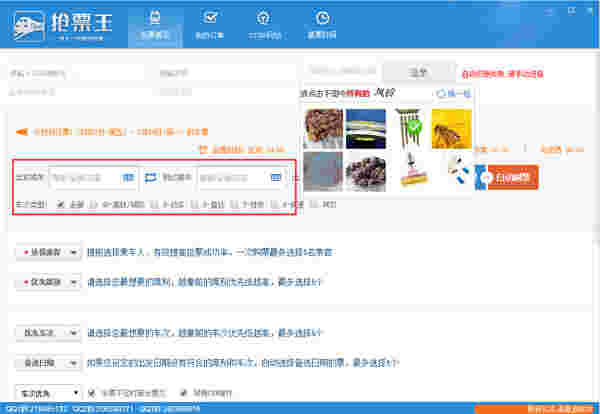Toggle the GC high-speed train type checkbox
600x414 pixels.
pyautogui.click(x=93, y=205)
